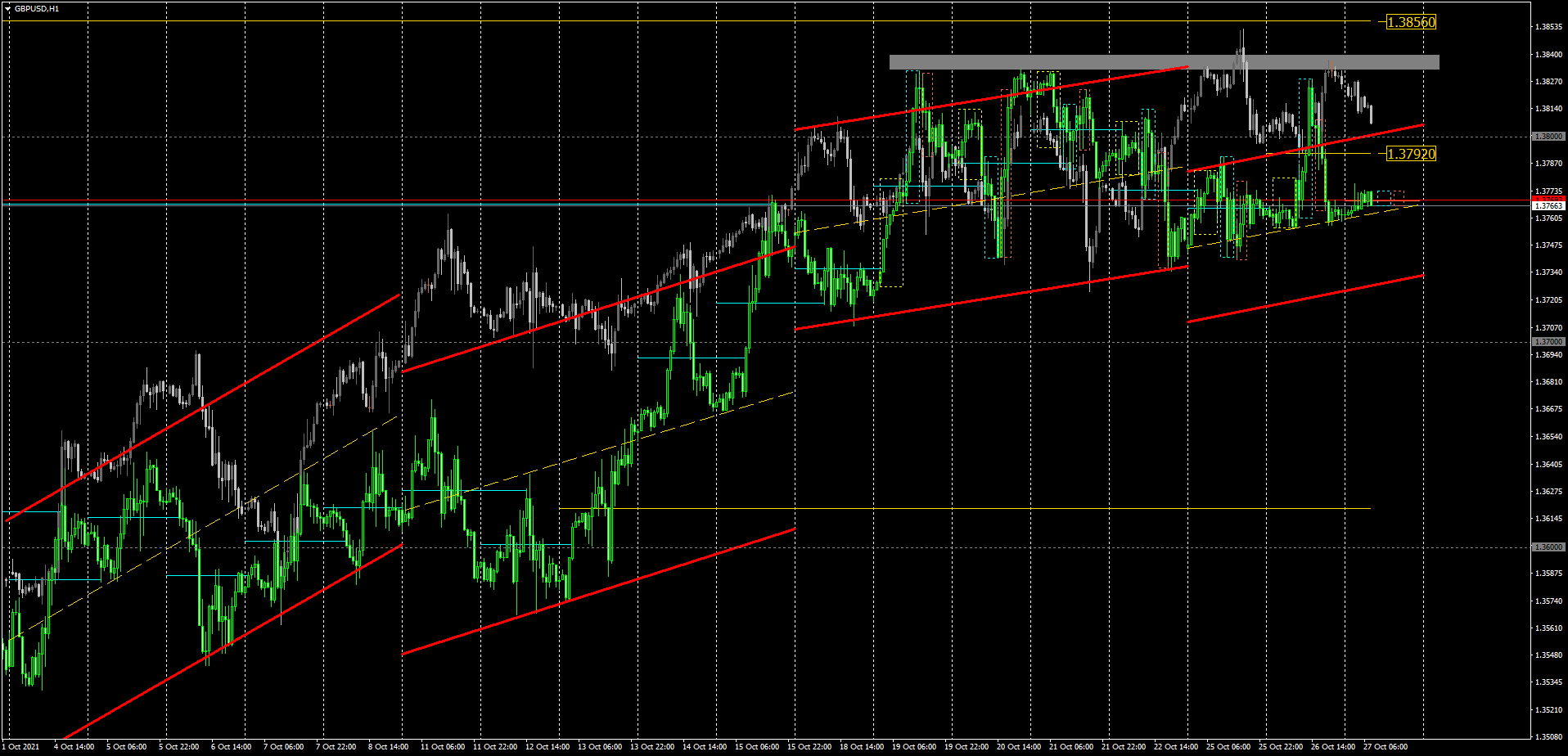This screenshot has width=1568, height=756.
Task: Click the gray 1.36000 level marker on the scale
Action: [1549, 547]
